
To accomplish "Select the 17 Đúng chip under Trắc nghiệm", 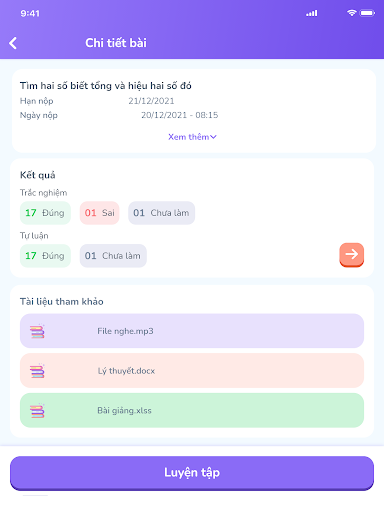I will pyautogui.click(x=45, y=213).
